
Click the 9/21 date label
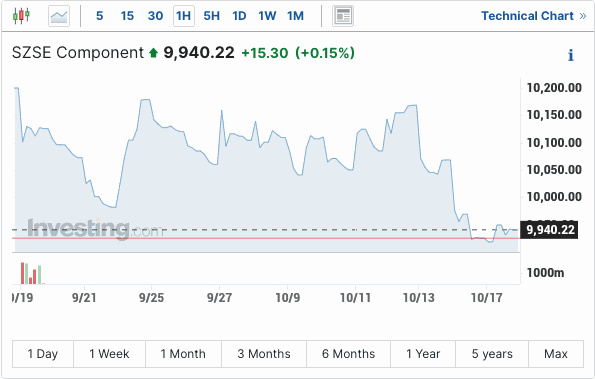[84, 297]
